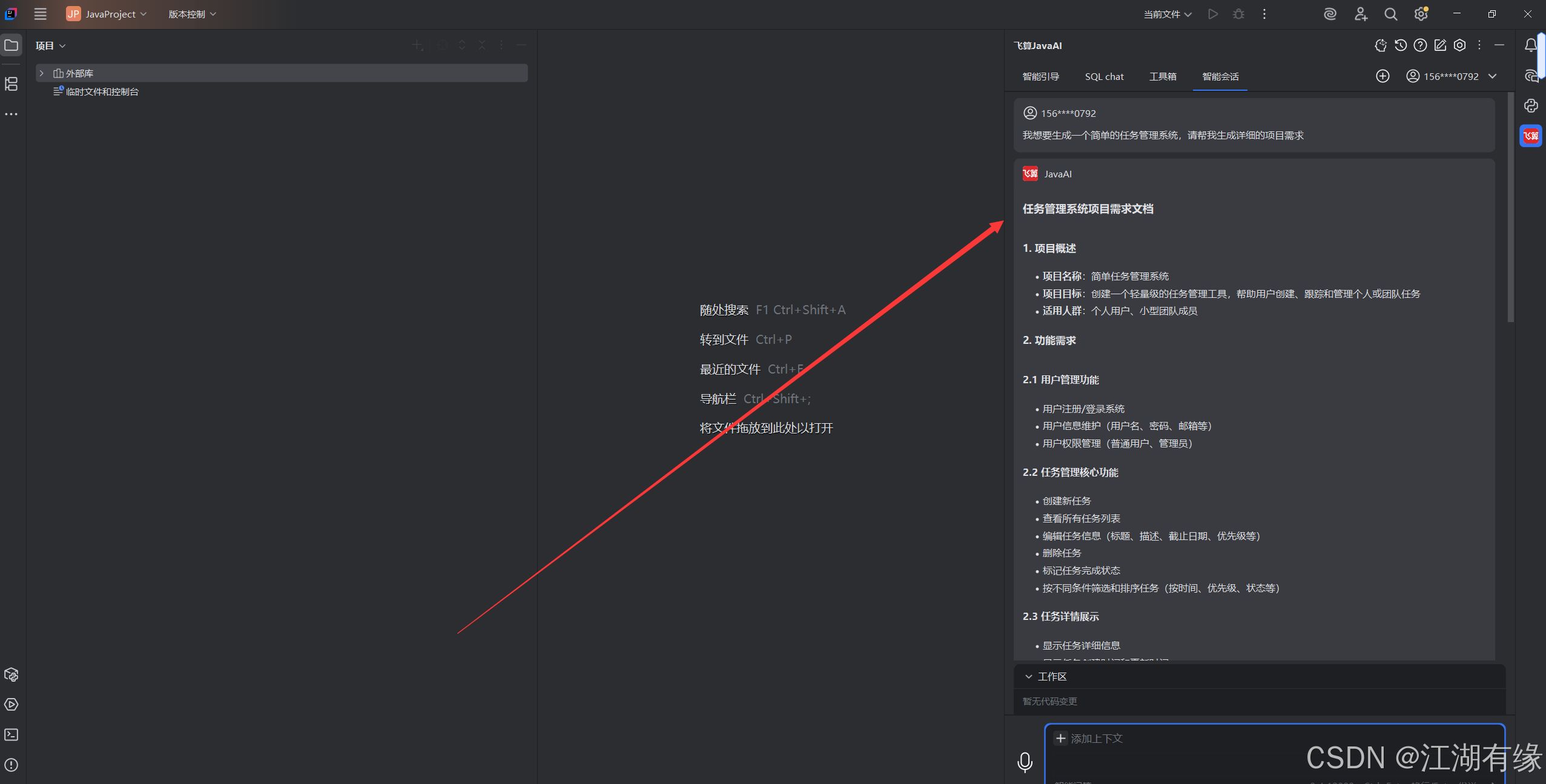Click the 转到文件 hint in editor
Viewport: 1546px width, 784px height.
[x=724, y=340]
